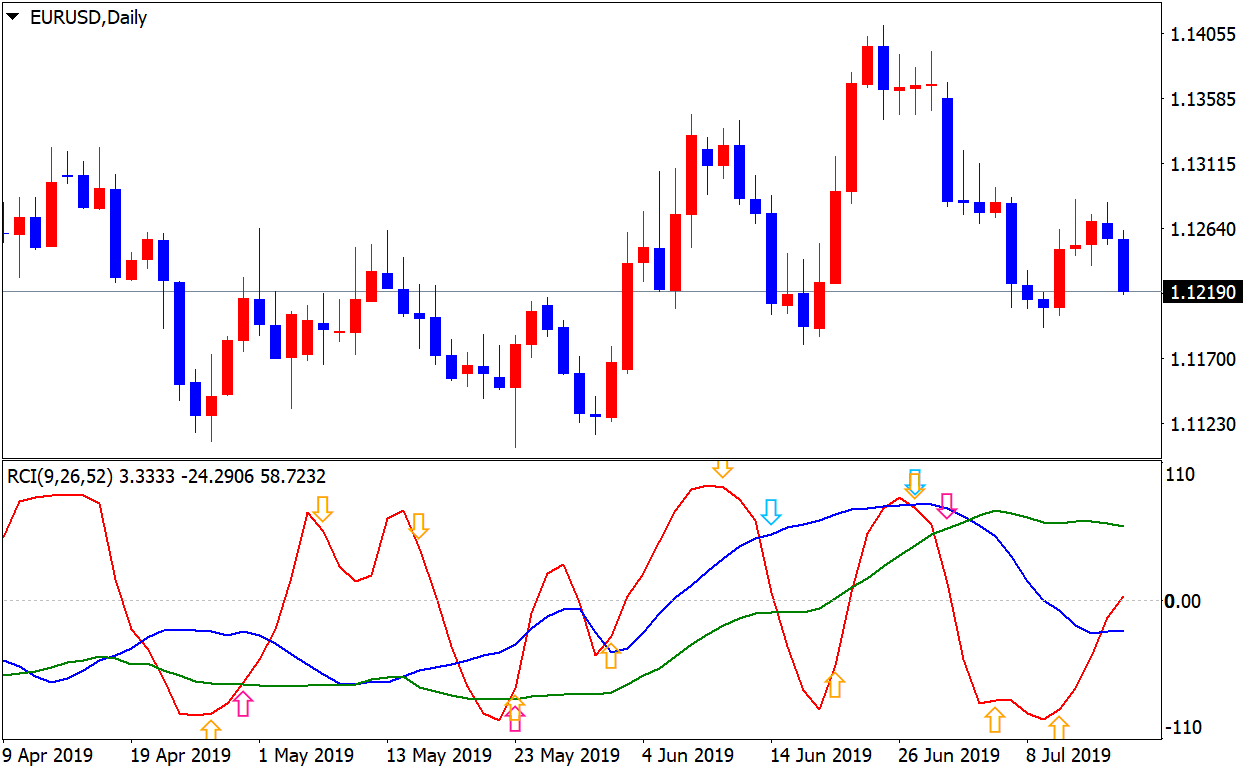Click the EURUSD,Daily chart title

click(x=87, y=17)
